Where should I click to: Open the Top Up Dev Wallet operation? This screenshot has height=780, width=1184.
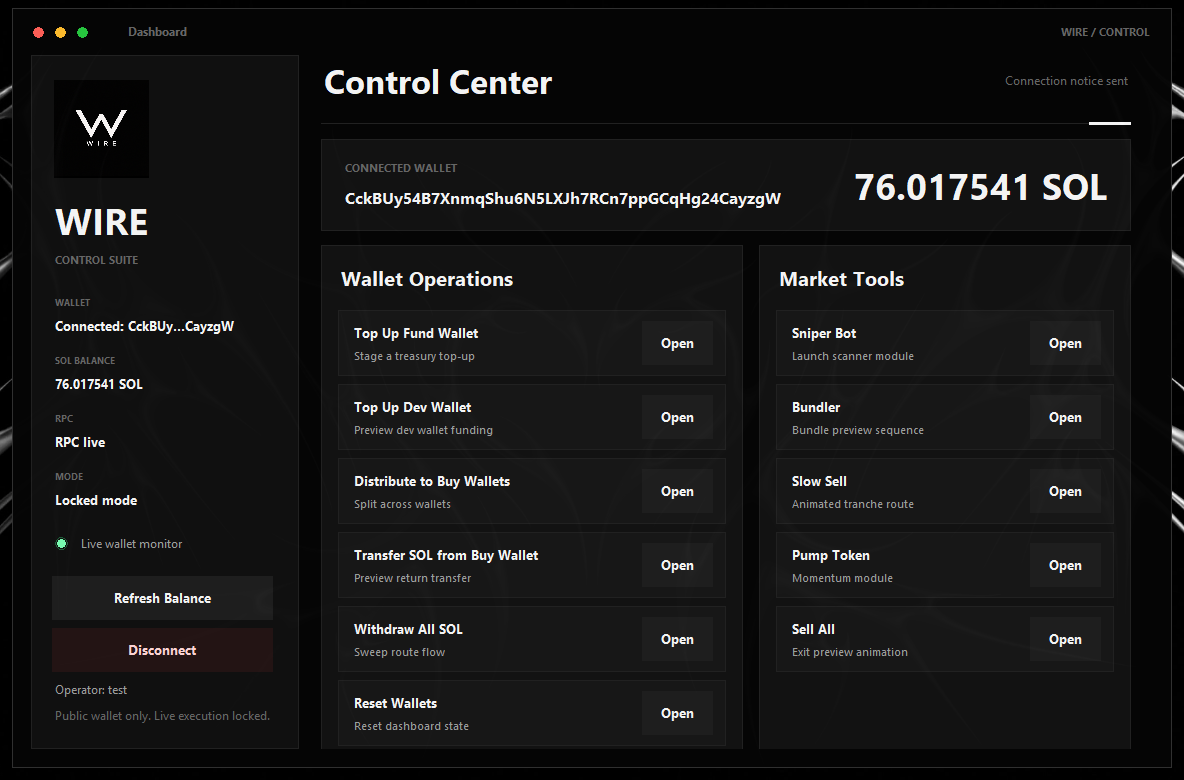[x=677, y=418]
